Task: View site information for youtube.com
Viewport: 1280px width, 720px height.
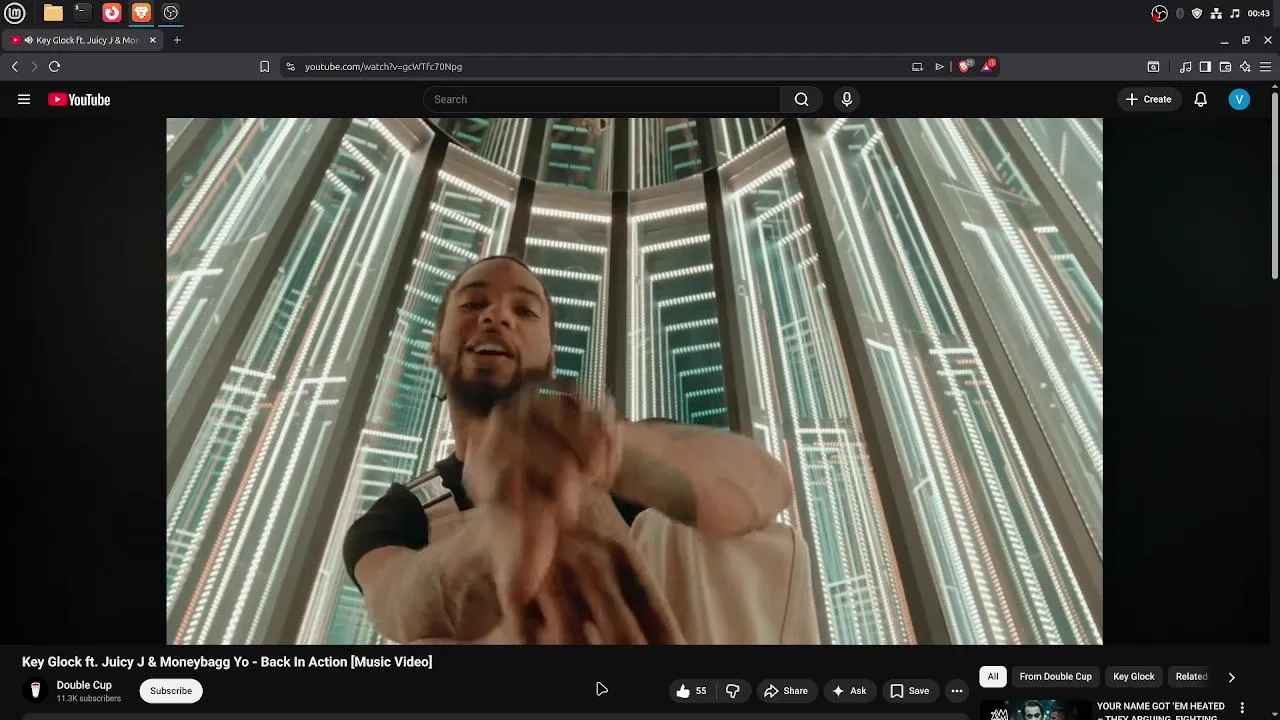Action: pyautogui.click(x=290, y=66)
